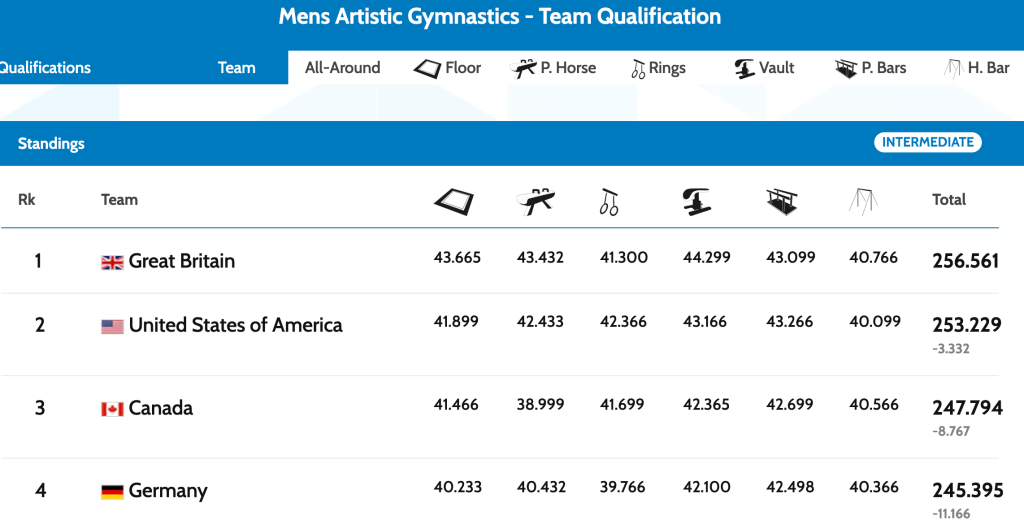This screenshot has width=1024, height=529.
Task: Click the rings column header icon
Action: (609, 201)
